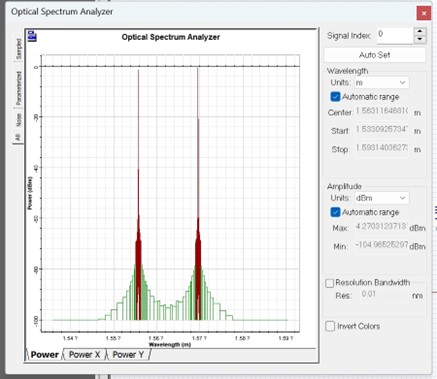Open the Amplitude Units dBm dropdown
The height and width of the screenshot is (379, 437).
coord(382,198)
